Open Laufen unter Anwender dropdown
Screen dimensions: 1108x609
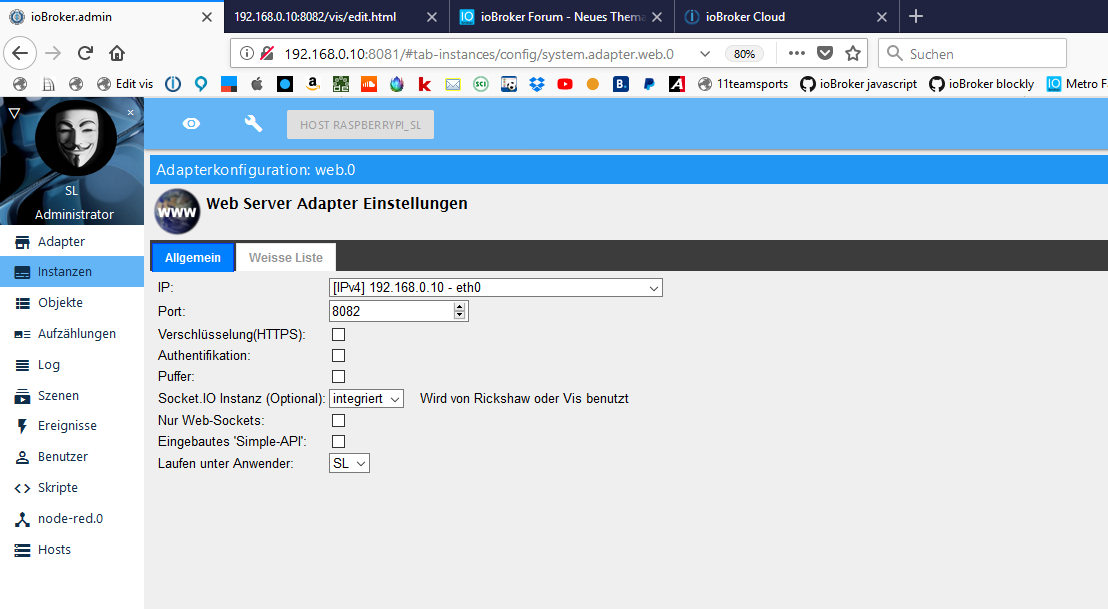pyautogui.click(x=349, y=464)
